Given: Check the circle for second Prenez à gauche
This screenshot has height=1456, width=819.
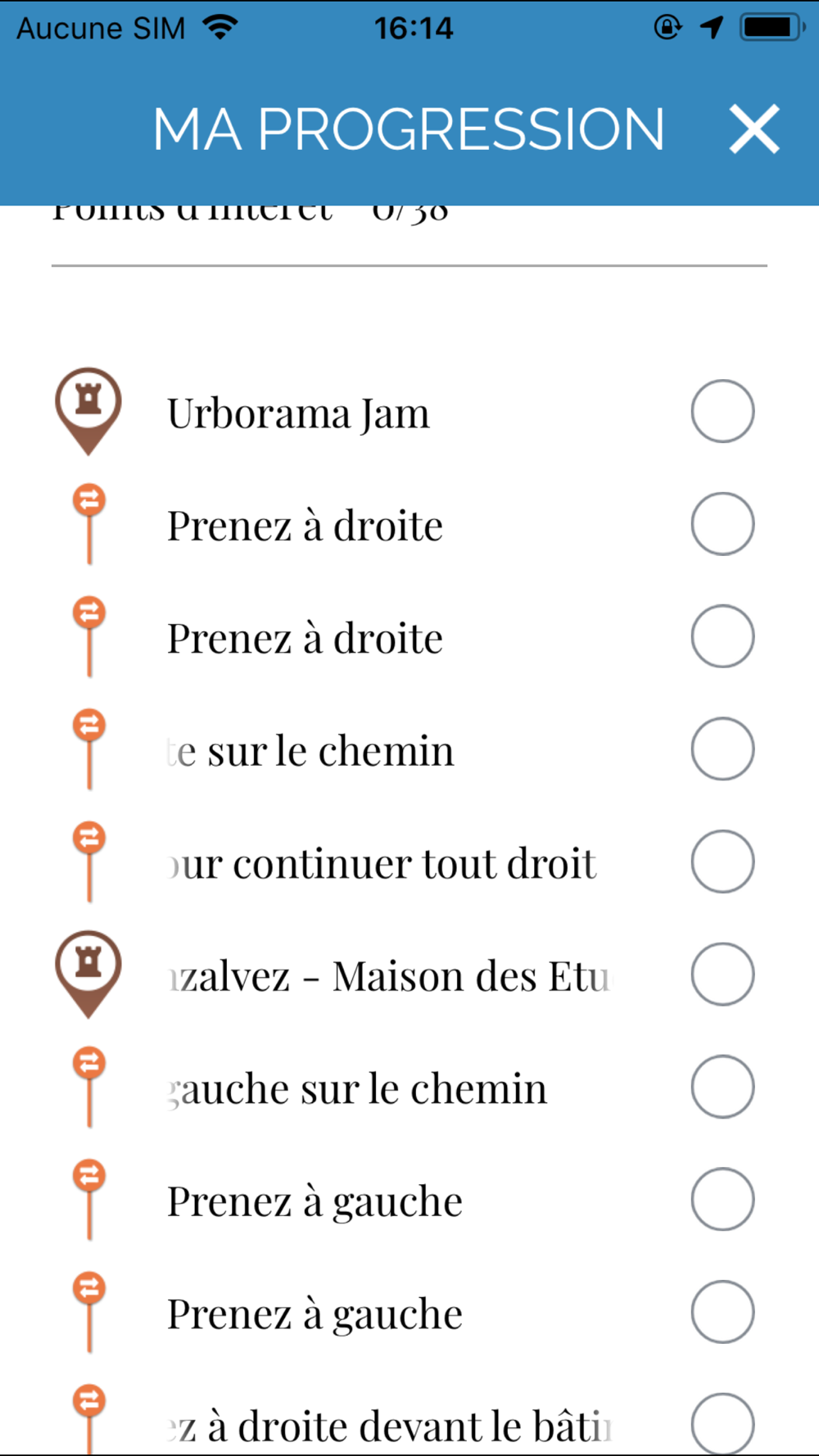Looking at the screenshot, I should point(722,1312).
